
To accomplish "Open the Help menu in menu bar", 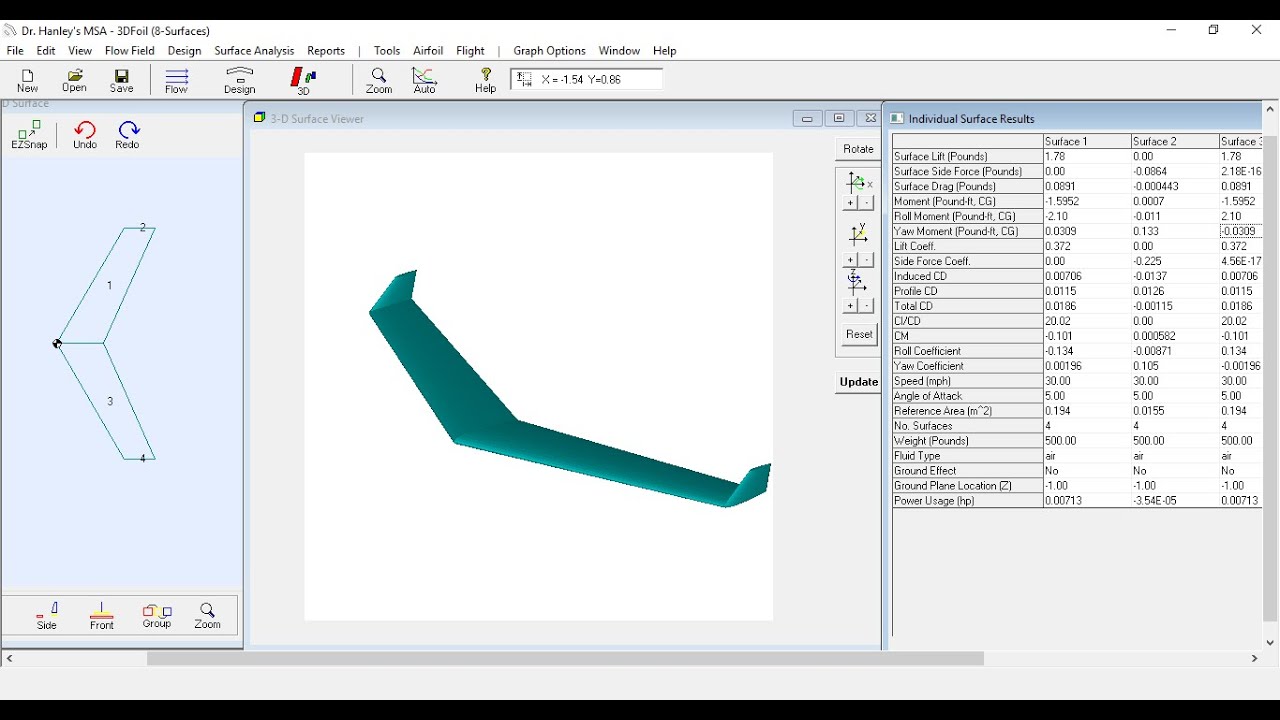I will [665, 51].
